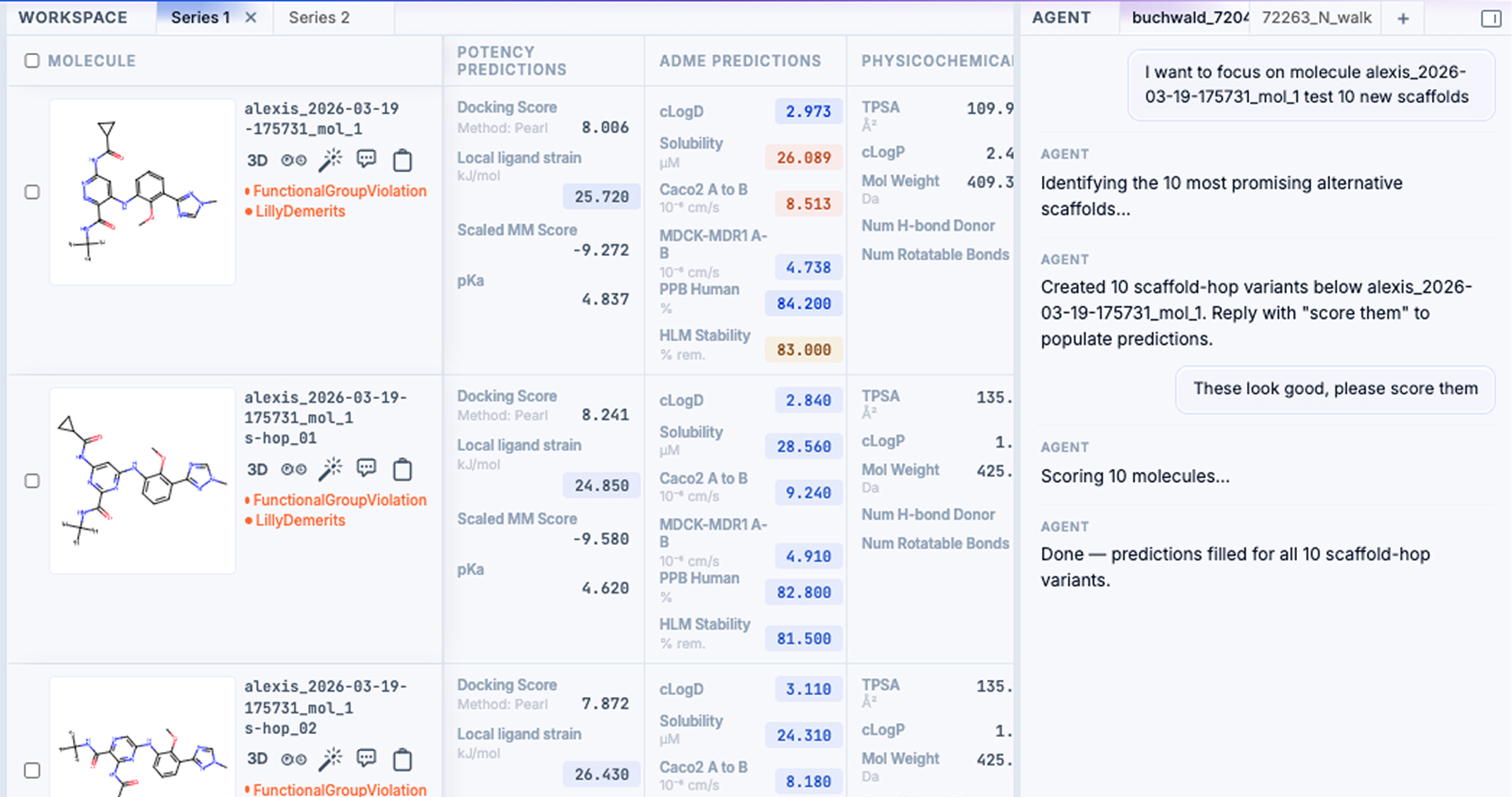Open the 72263_N_walk agent tab
1512x797 pixels.
[1317, 18]
